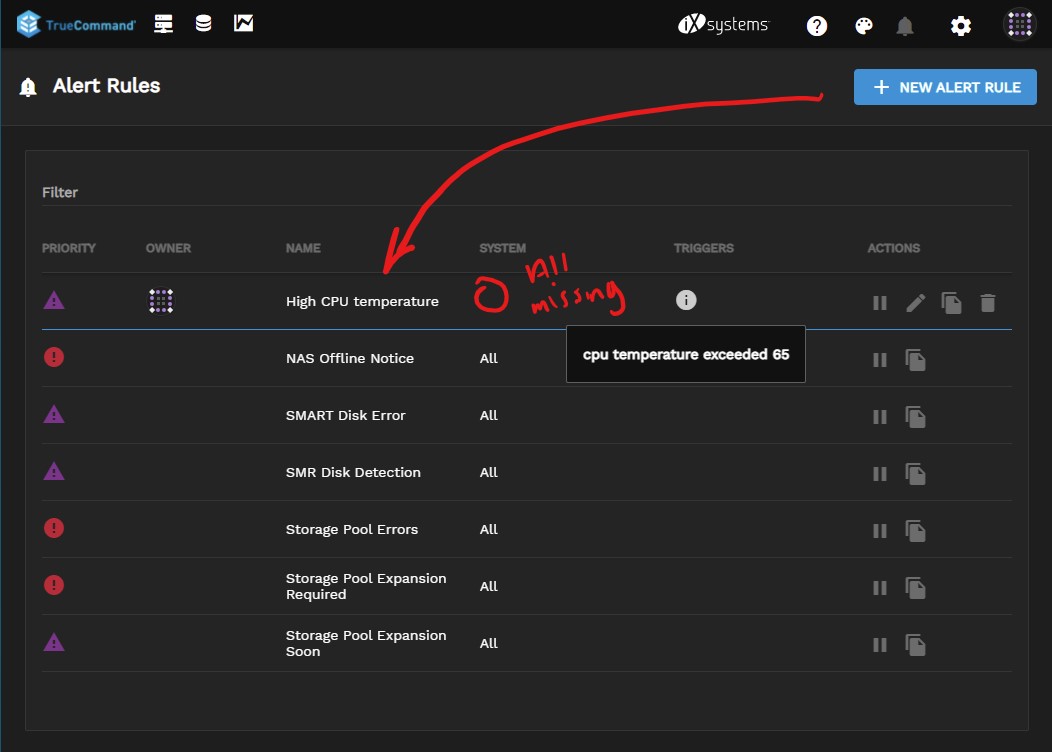Open the storage database icon in top bar
This screenshot has height=752, width=1052.
click(x=203, y=23)
